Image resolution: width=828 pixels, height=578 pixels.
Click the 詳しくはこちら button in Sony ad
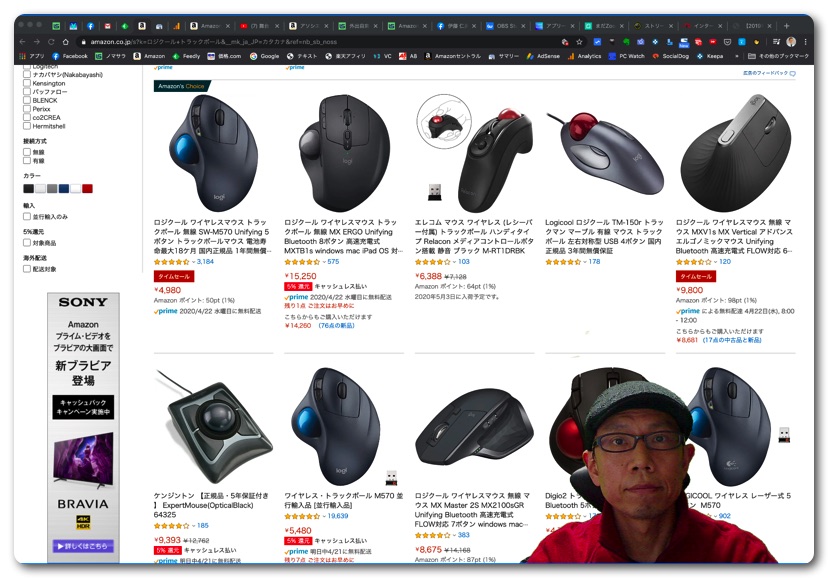[83, 546]
